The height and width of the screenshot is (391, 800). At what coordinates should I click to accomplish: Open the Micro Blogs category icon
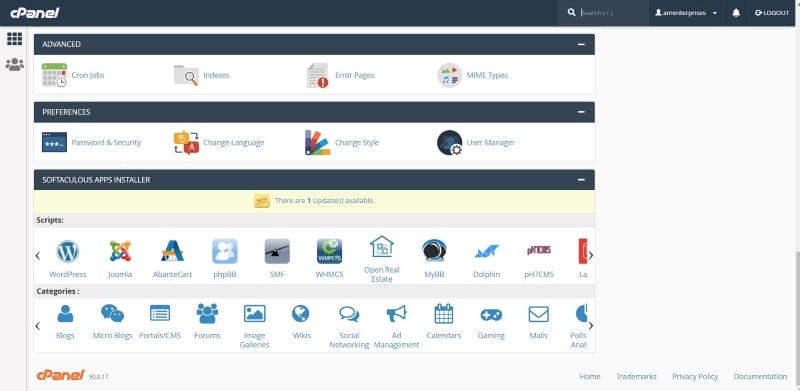[x=112, y=313]
